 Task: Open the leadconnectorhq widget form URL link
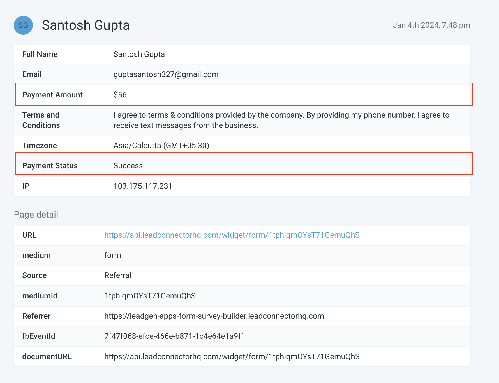(232, 235)
